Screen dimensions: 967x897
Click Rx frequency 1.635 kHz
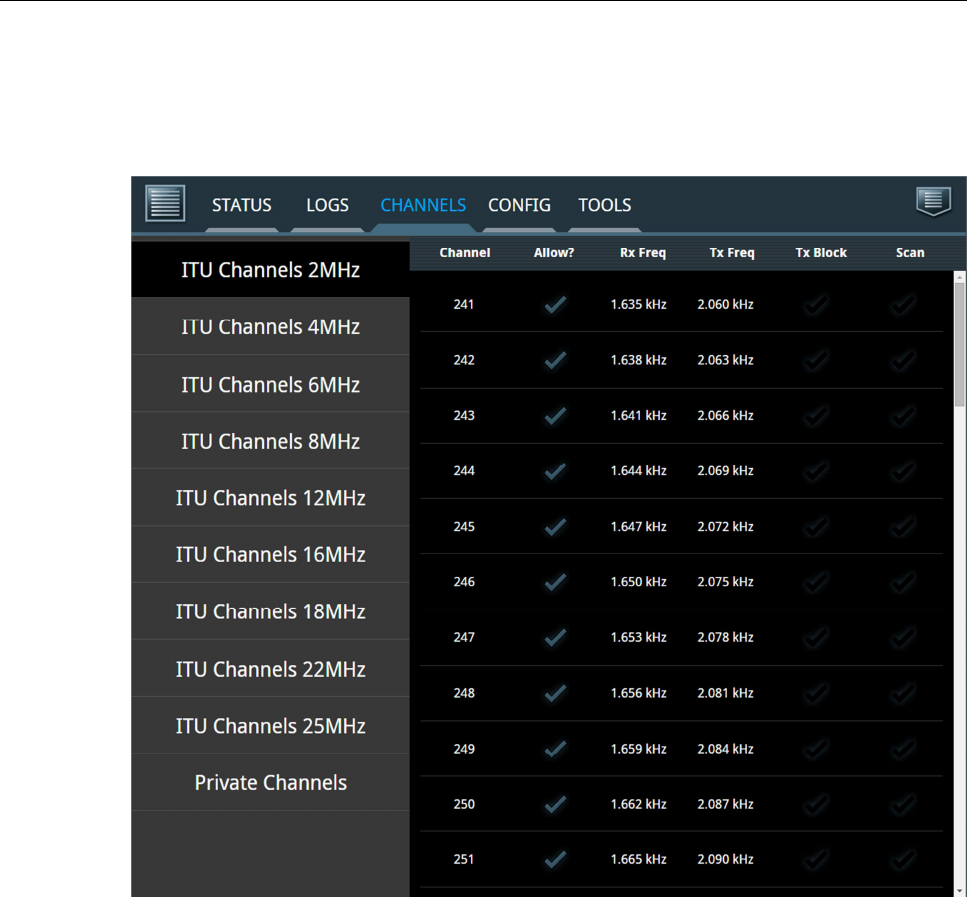(638, 304)
